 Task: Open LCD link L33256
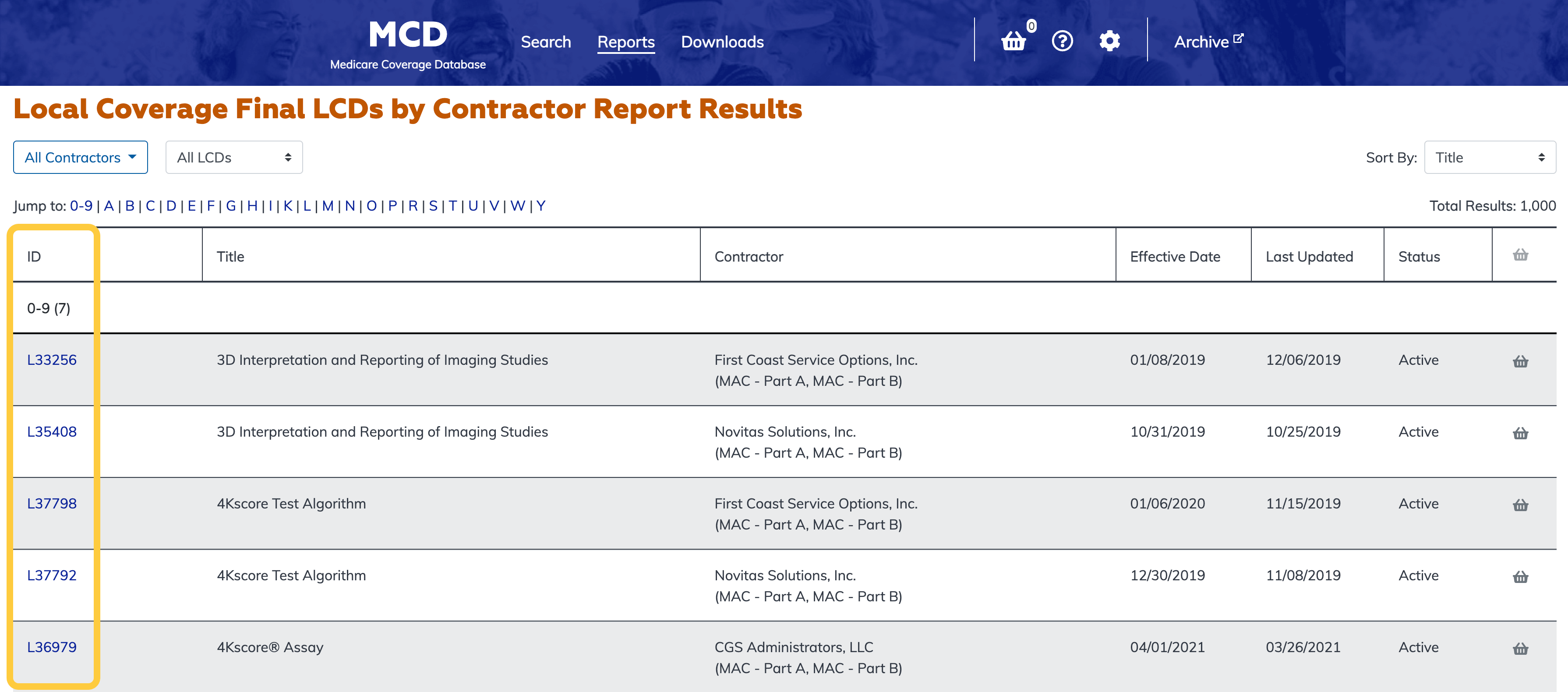(52, 360)
